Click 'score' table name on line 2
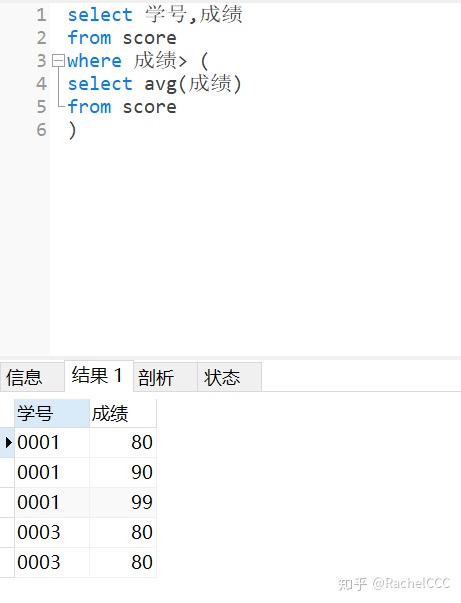The height and width of the screenshot is (603, 461). [149, 38]
